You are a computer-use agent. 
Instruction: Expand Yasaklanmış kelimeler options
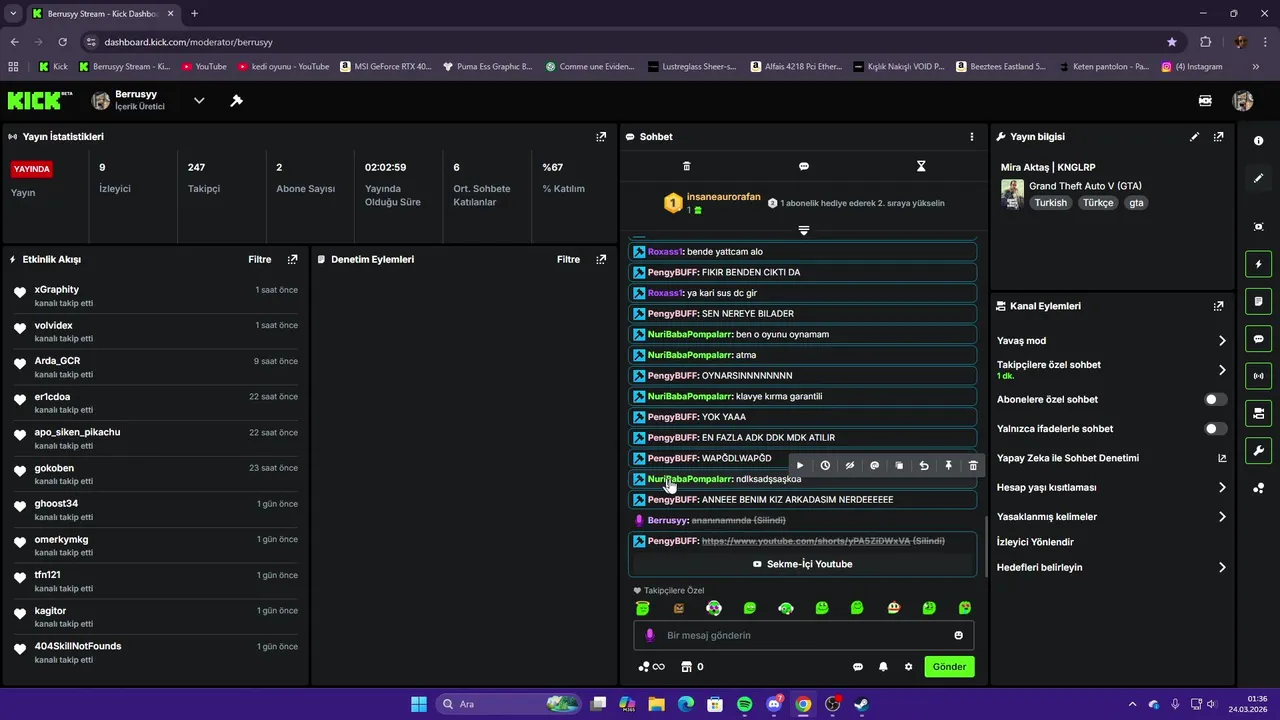coord(1222,517)
